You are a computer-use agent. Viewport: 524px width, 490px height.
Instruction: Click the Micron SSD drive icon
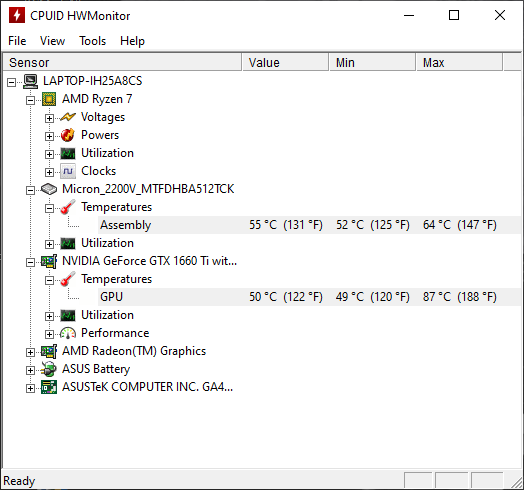pos(49,189)
